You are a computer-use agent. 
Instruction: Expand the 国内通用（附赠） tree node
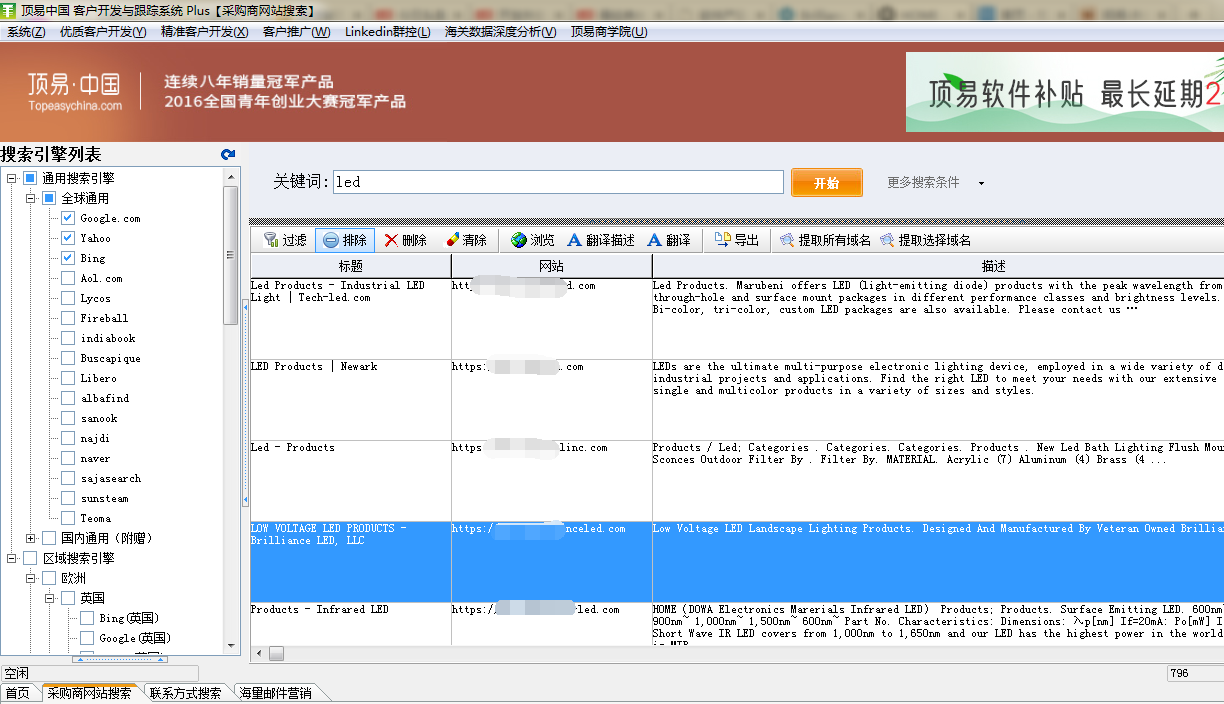[x=31, y=538]
